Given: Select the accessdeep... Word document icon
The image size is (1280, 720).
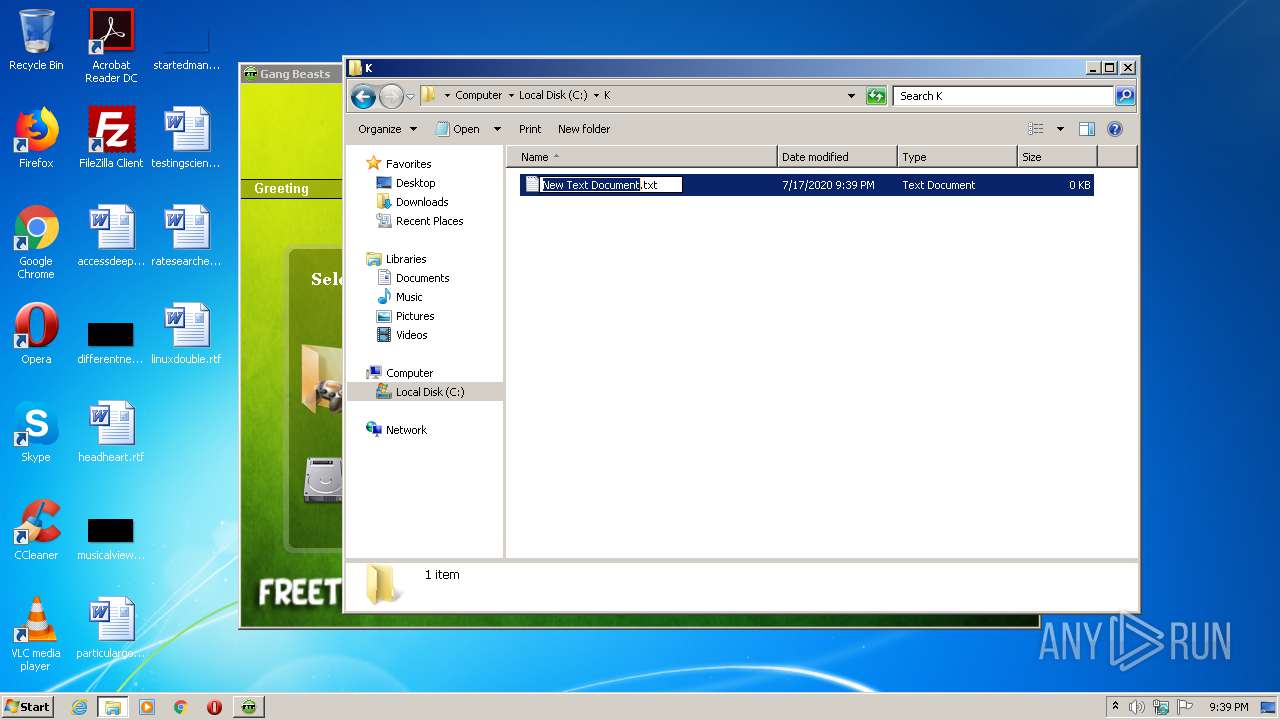Looking at the screenshot, I should (111, 236).
